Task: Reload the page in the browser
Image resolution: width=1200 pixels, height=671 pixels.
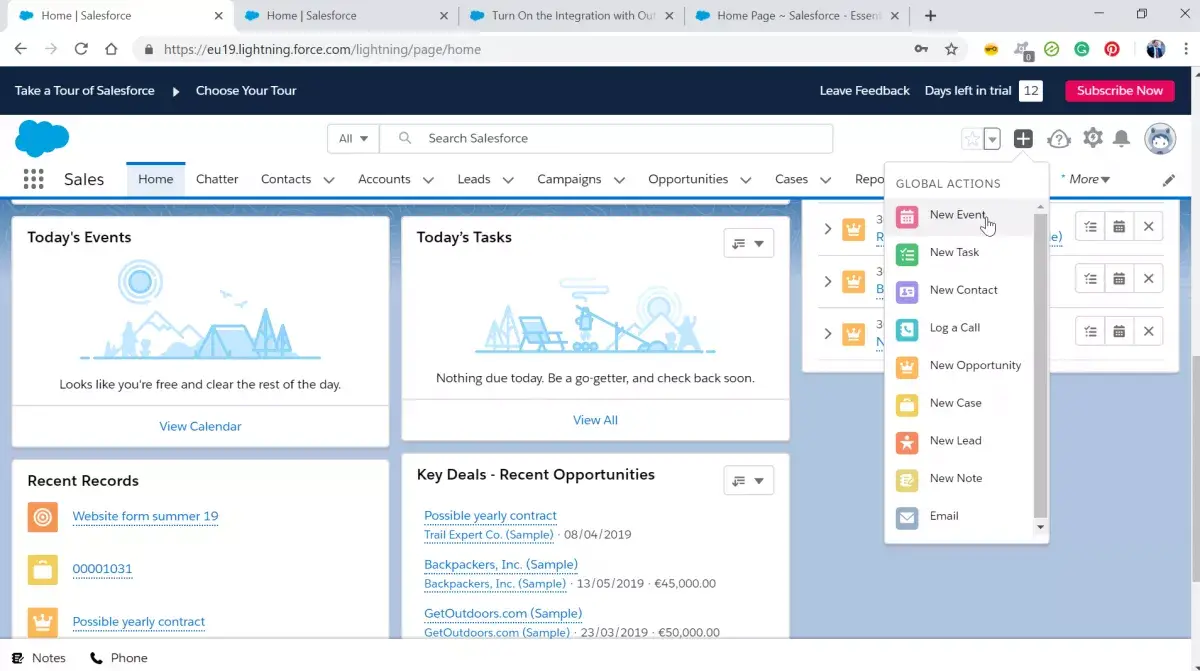Action: click(81, 49)
